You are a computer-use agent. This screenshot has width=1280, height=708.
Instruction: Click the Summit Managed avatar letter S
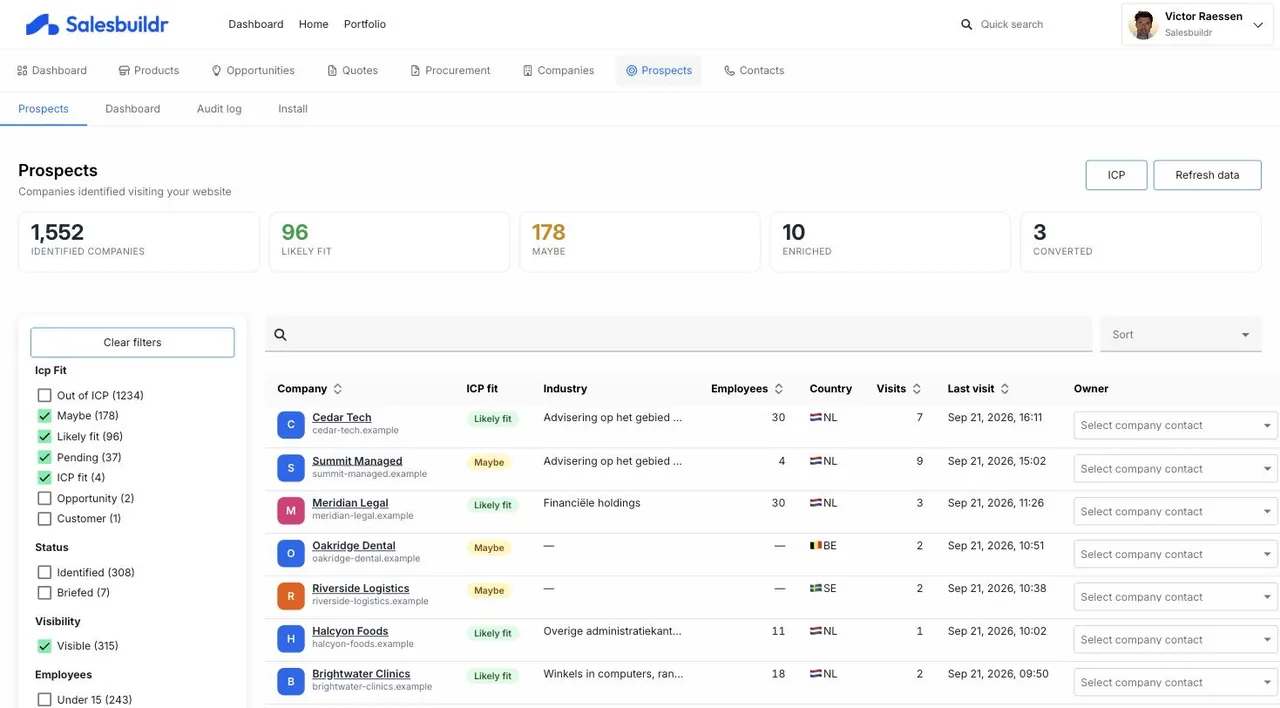point(291,467)
